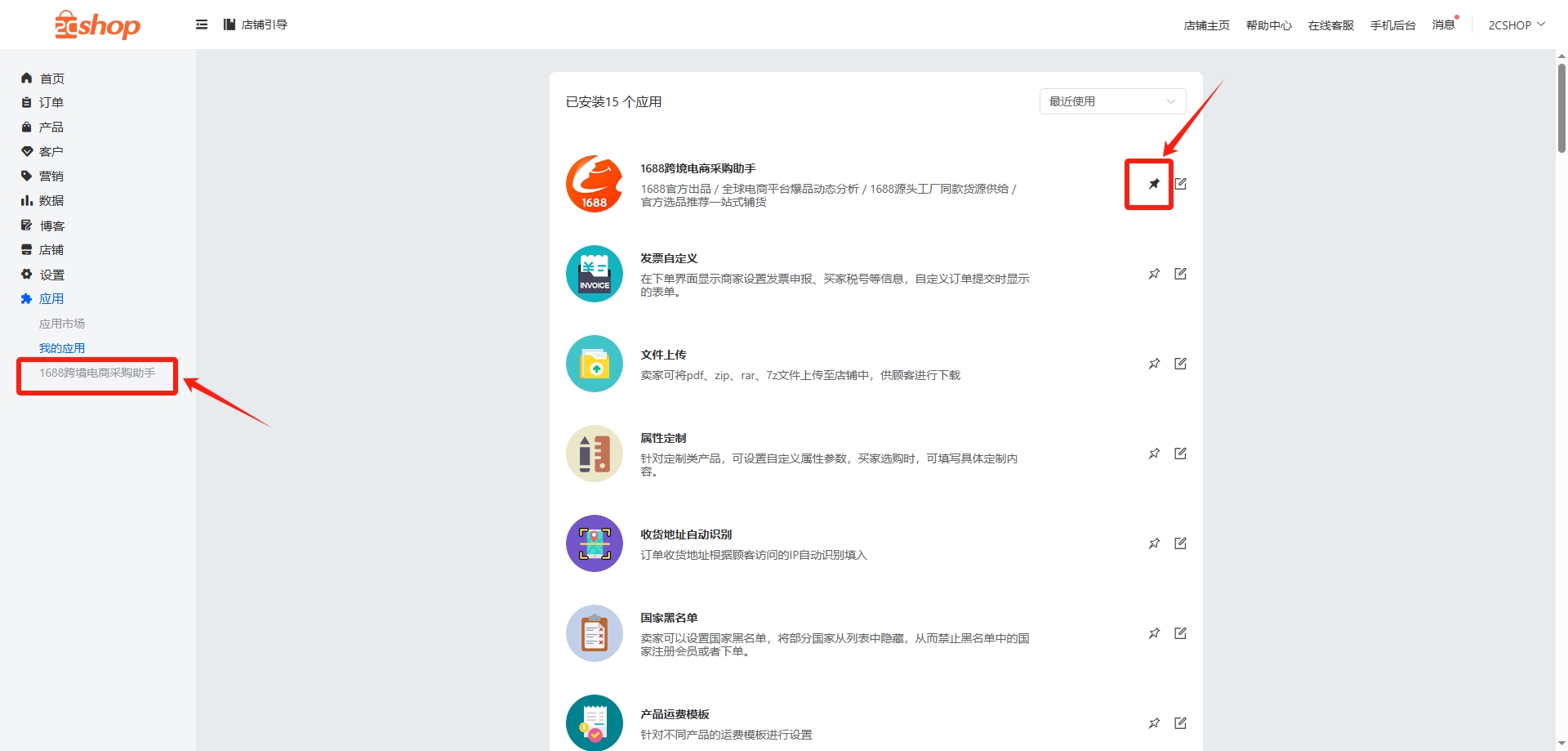Open the 国家黑名单 app title

(669, 618)
